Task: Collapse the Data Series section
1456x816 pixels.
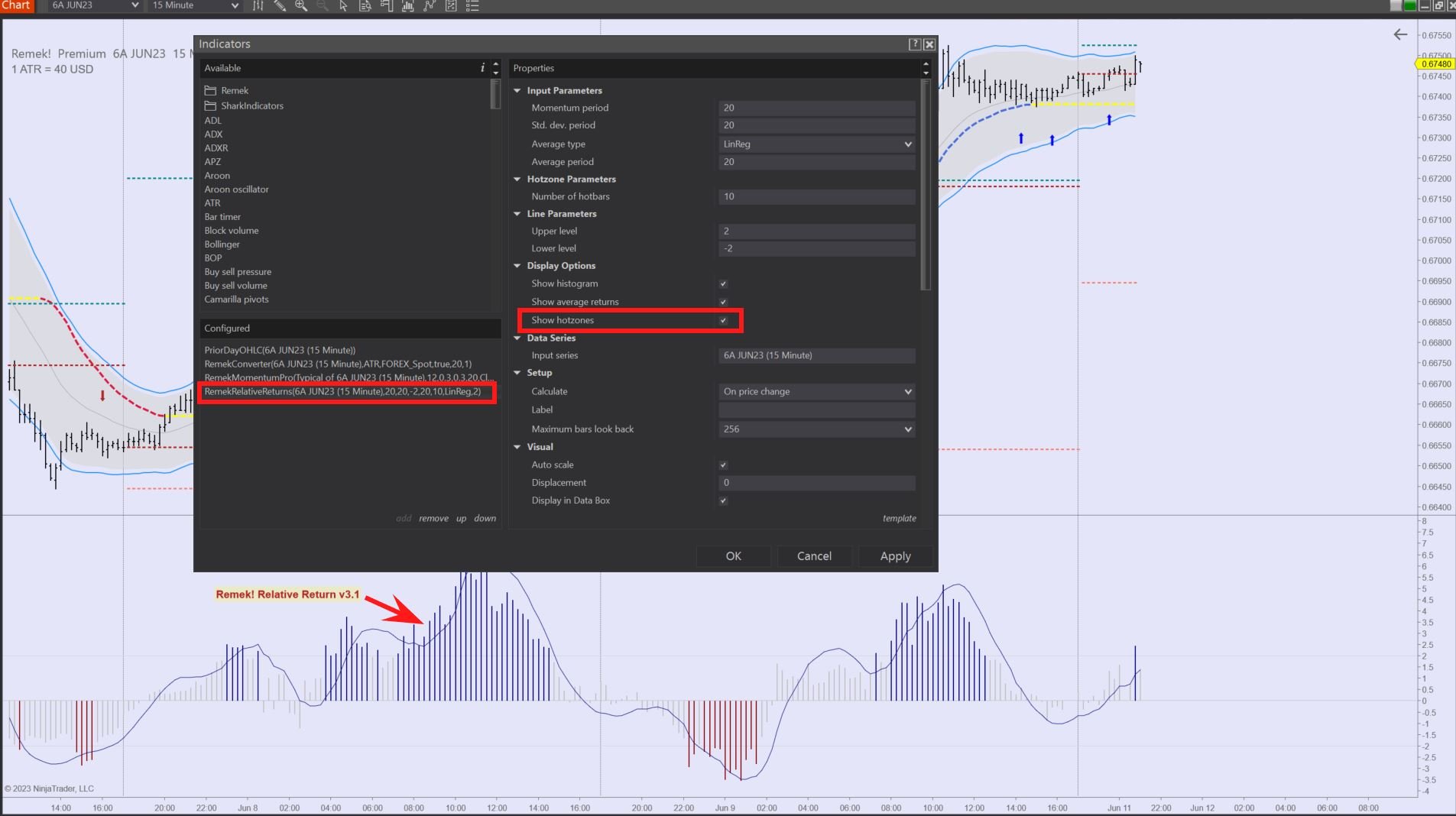Action: pyautogui.click(x=517, y=338)
